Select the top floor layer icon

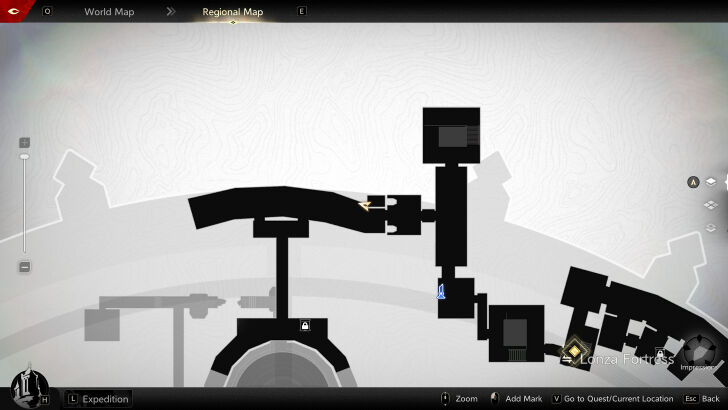tap(711, 182)
